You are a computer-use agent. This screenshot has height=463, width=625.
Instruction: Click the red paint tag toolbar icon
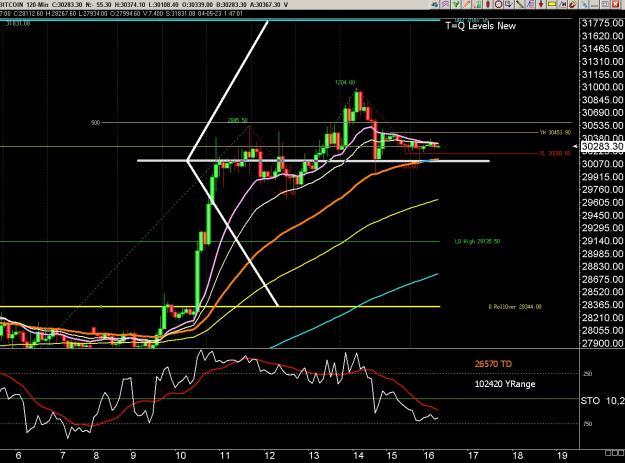point(573,4)
